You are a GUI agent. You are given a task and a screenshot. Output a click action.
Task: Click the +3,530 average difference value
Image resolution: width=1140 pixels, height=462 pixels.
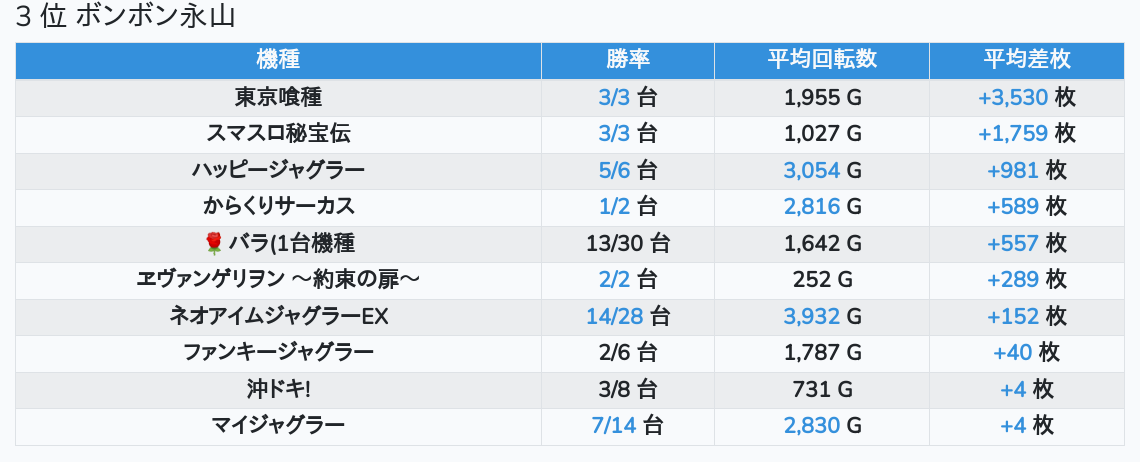[x=1012, y=98]
